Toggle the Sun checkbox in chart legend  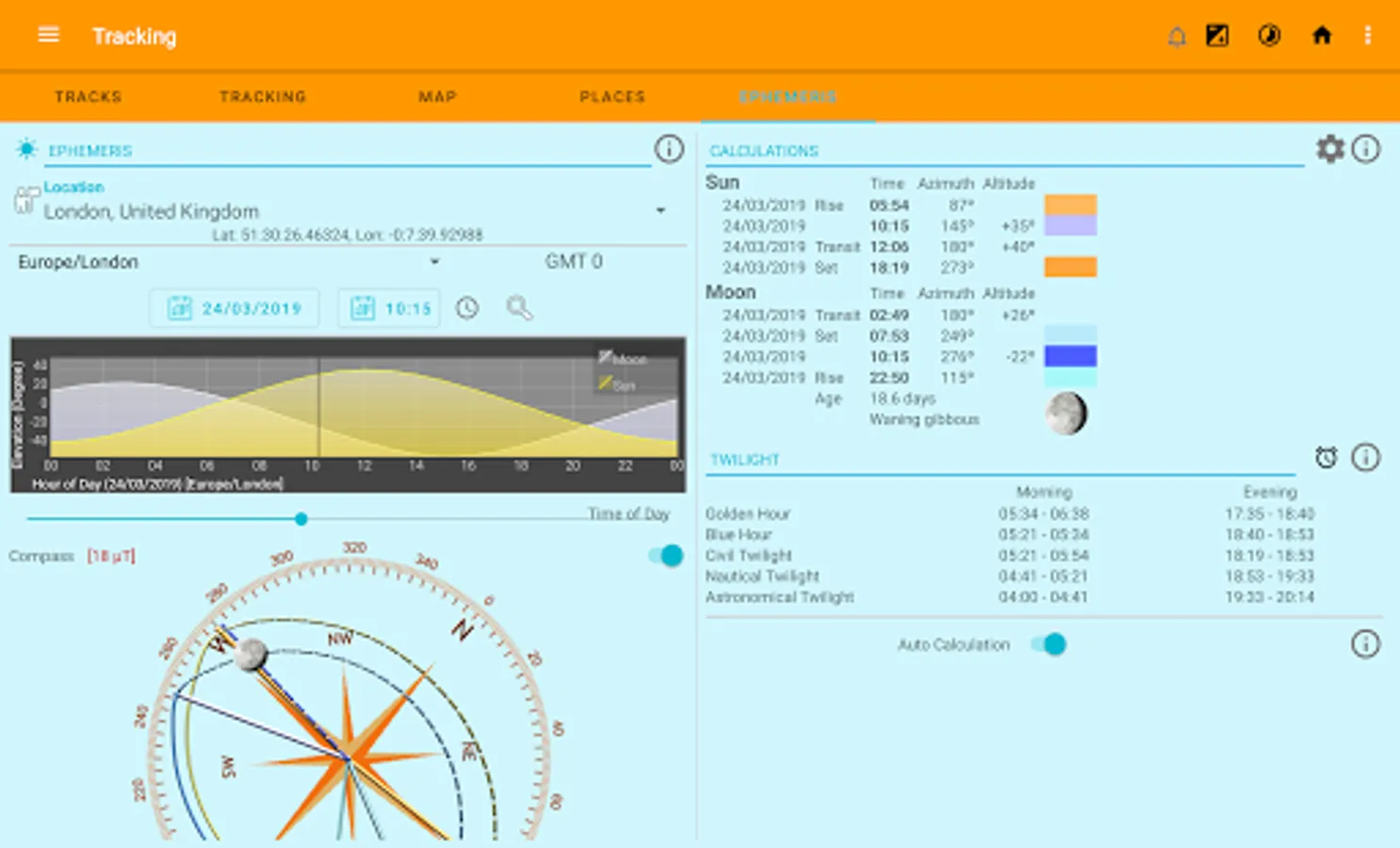click(x=605, y=383)
